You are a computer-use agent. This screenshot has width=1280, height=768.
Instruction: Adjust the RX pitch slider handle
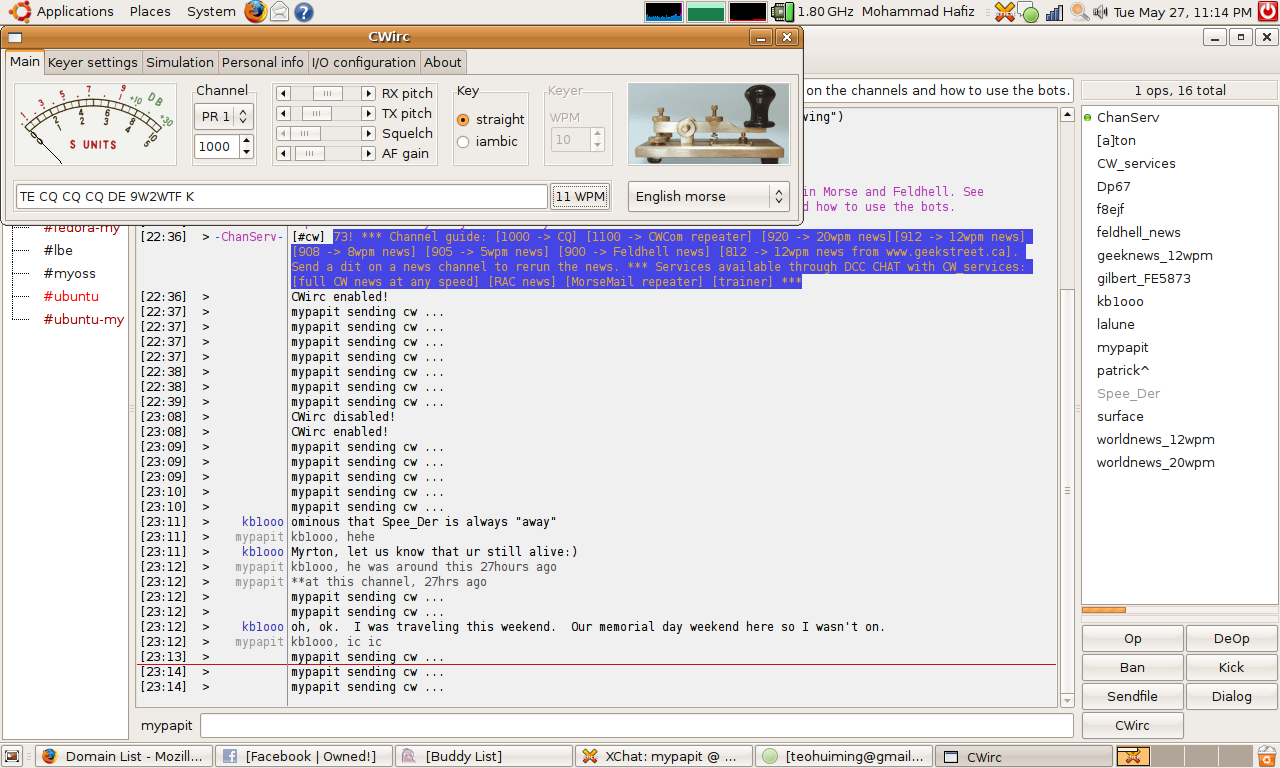point(327,93)
